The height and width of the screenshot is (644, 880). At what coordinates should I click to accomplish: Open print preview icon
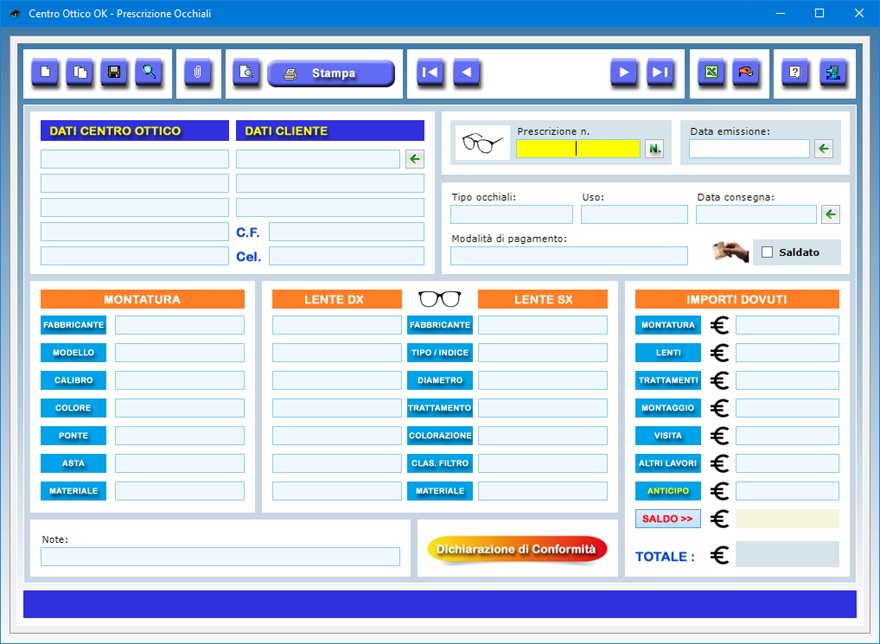point(246,72)
